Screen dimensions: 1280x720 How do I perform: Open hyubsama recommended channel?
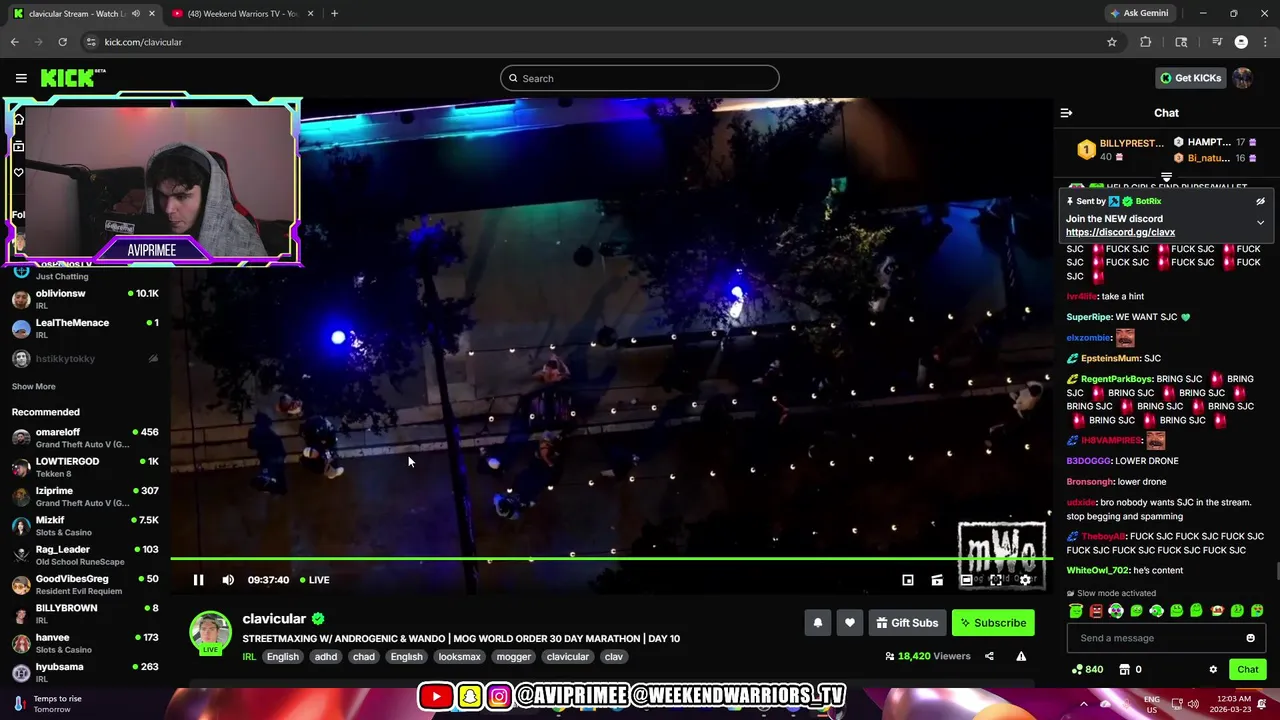pyautogui.click(x=85, y=672)
